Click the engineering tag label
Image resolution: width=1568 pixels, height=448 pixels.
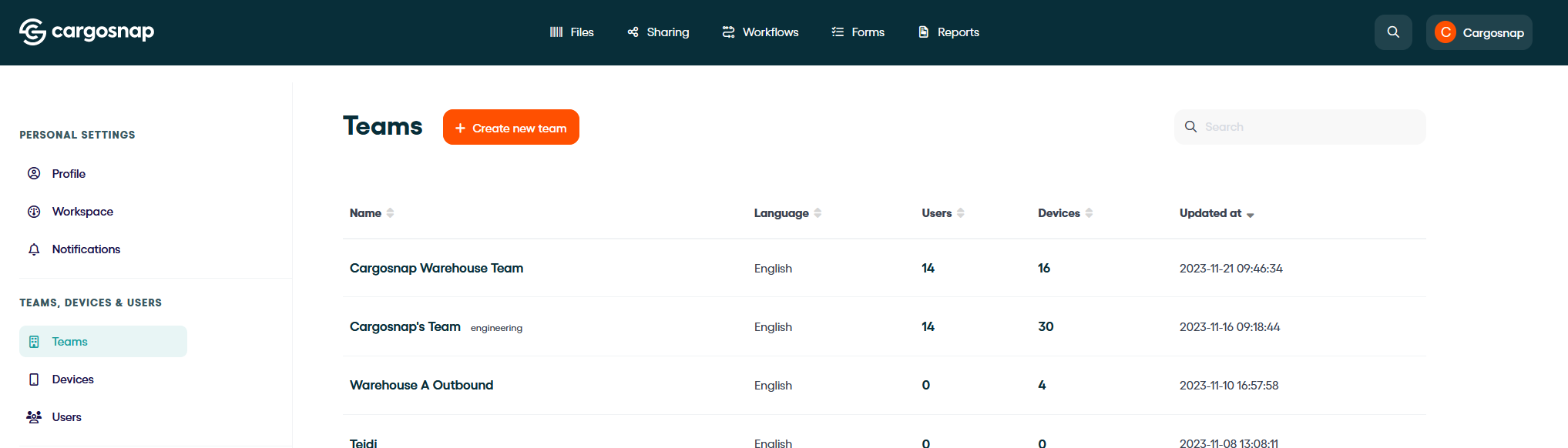[496, 328]
